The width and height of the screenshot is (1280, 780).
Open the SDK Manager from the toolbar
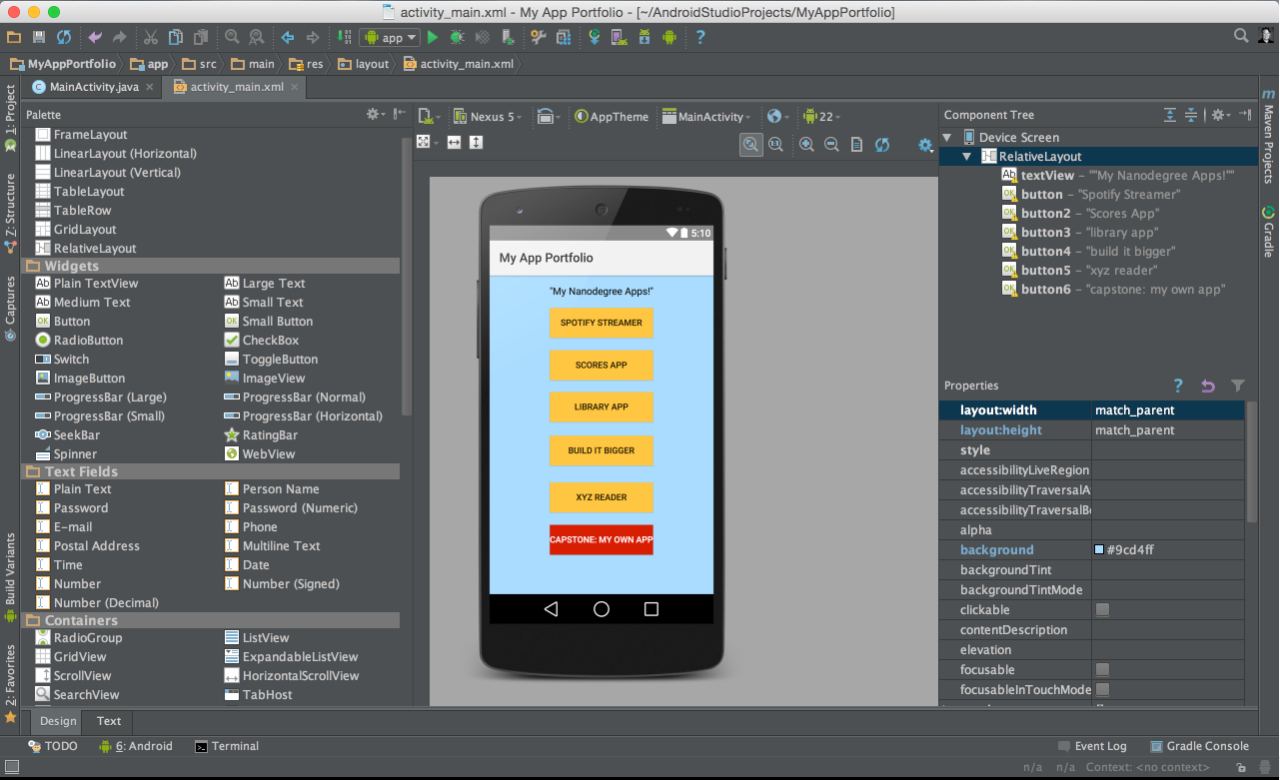[x=644, y=37]
